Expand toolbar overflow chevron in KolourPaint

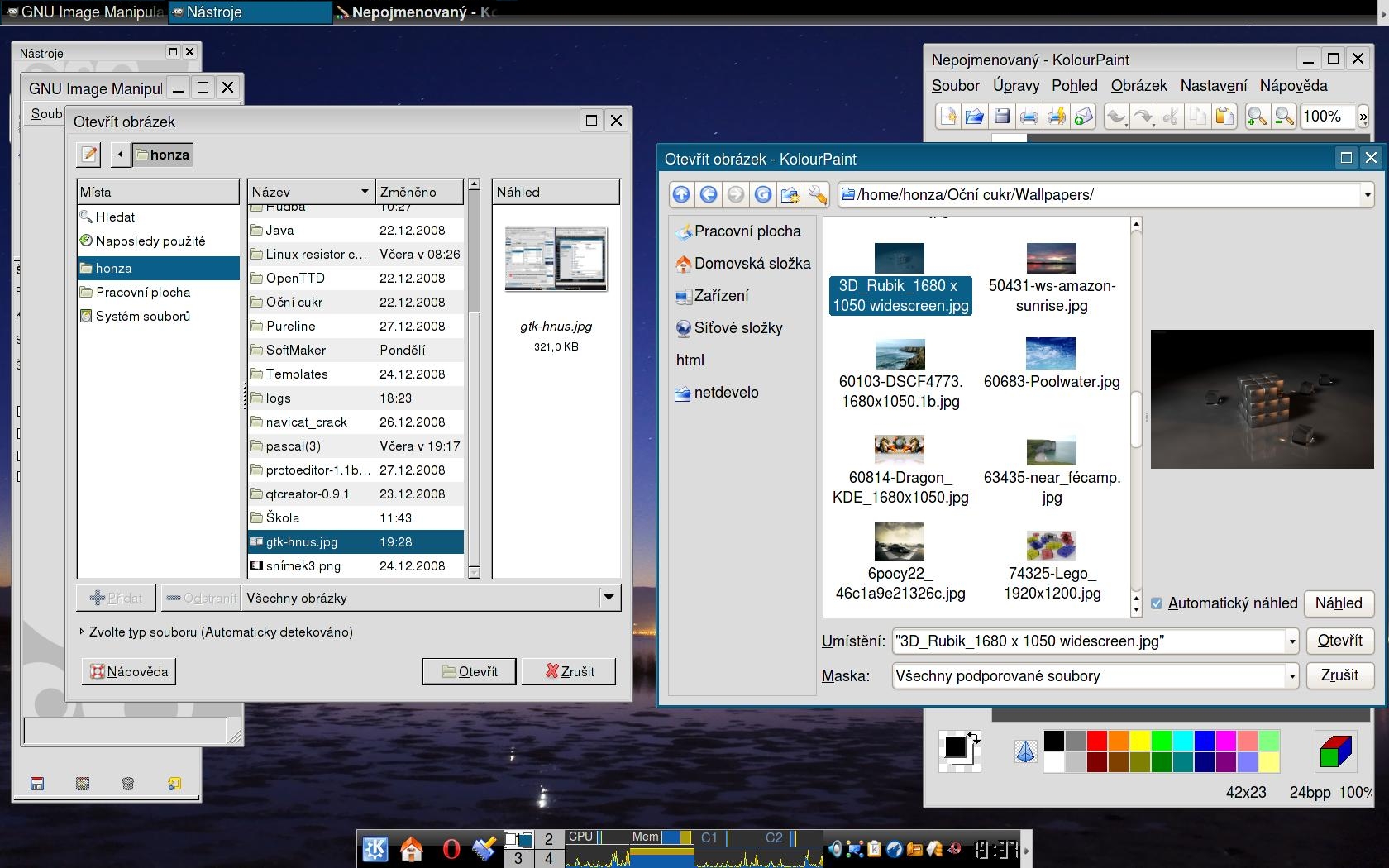tap(1363, 117)
